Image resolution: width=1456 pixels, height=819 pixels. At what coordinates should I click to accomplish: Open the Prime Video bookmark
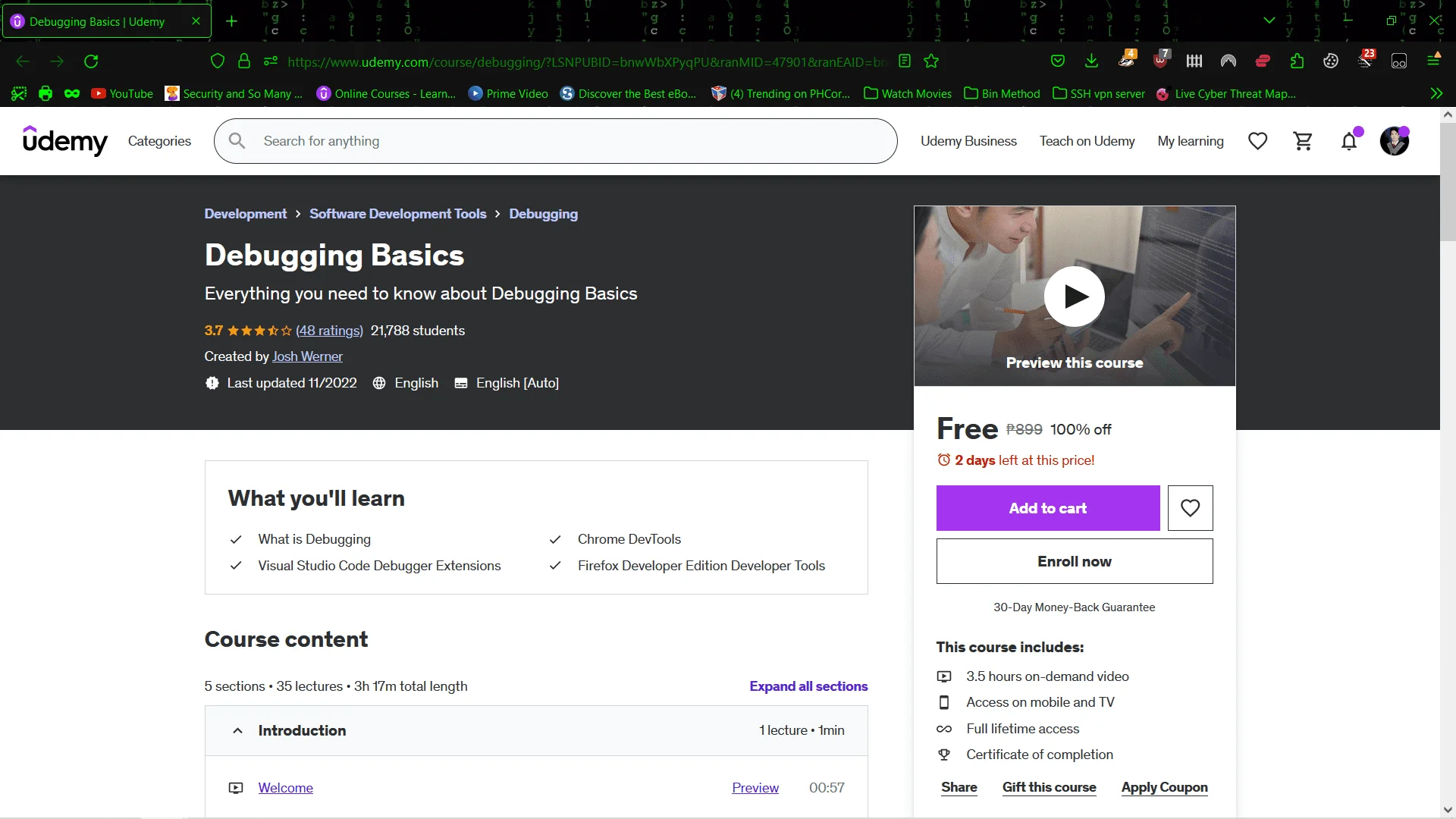click(x=509, y=94)
